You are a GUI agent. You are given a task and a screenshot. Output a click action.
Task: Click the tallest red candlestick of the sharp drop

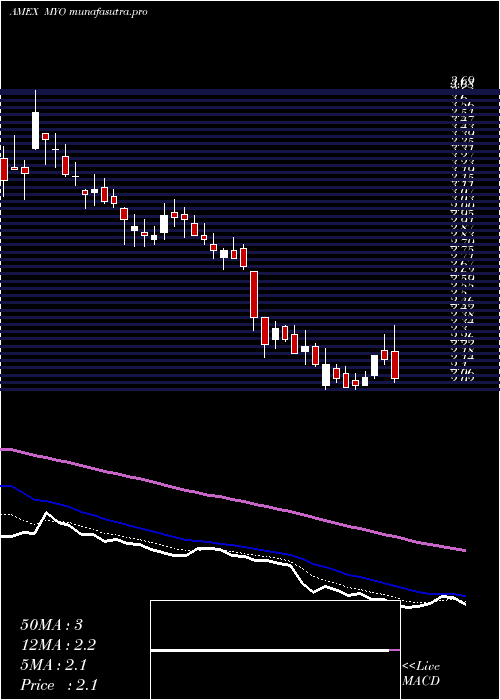(x=254, y=294)
